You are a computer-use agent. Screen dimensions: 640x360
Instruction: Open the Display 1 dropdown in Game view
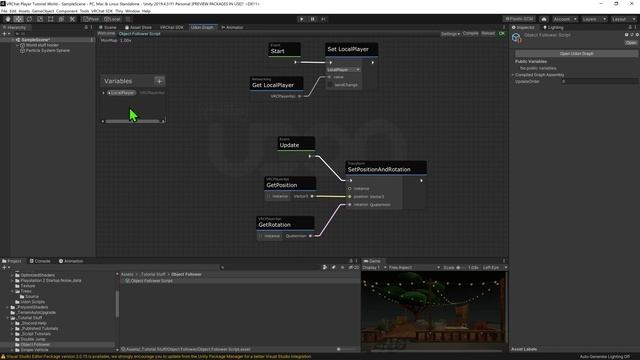pyautogui.click(x=374, y=268)
